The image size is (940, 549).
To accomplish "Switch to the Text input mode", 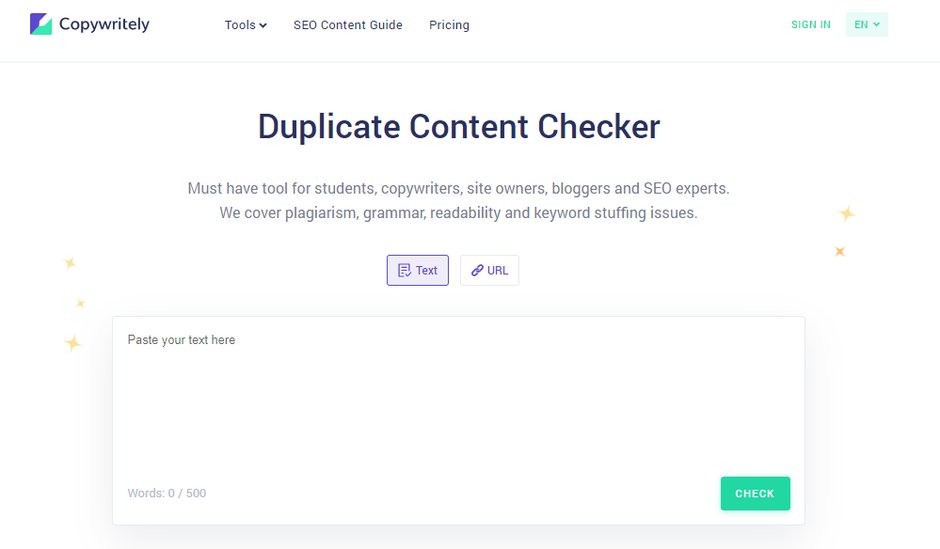I will pos(418,270).
